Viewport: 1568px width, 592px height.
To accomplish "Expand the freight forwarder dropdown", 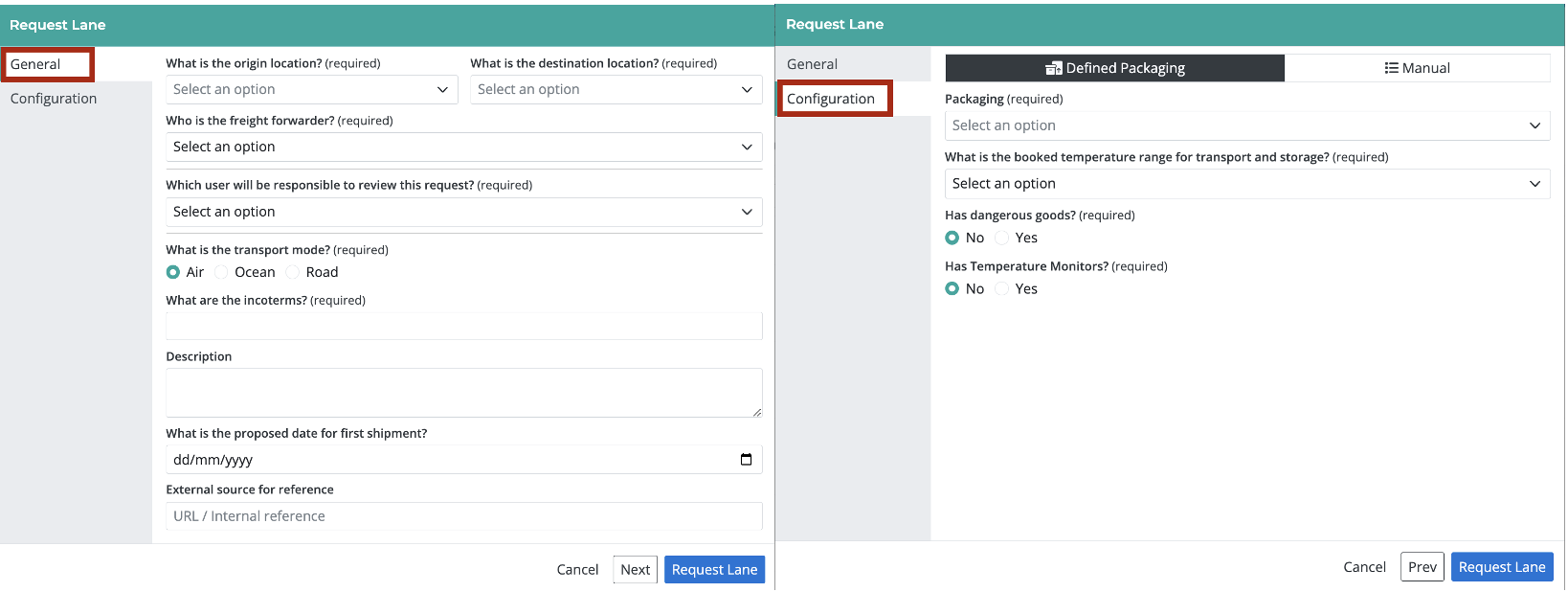I will tap(464, 147).
